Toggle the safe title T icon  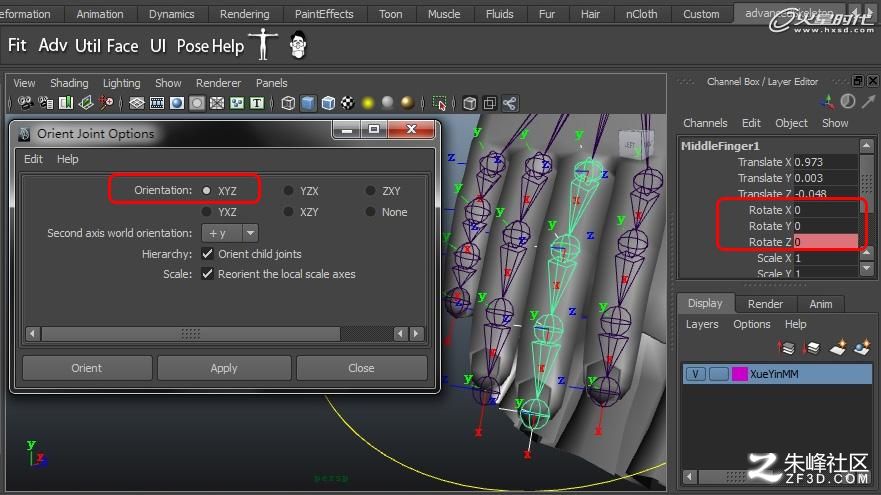257,103
